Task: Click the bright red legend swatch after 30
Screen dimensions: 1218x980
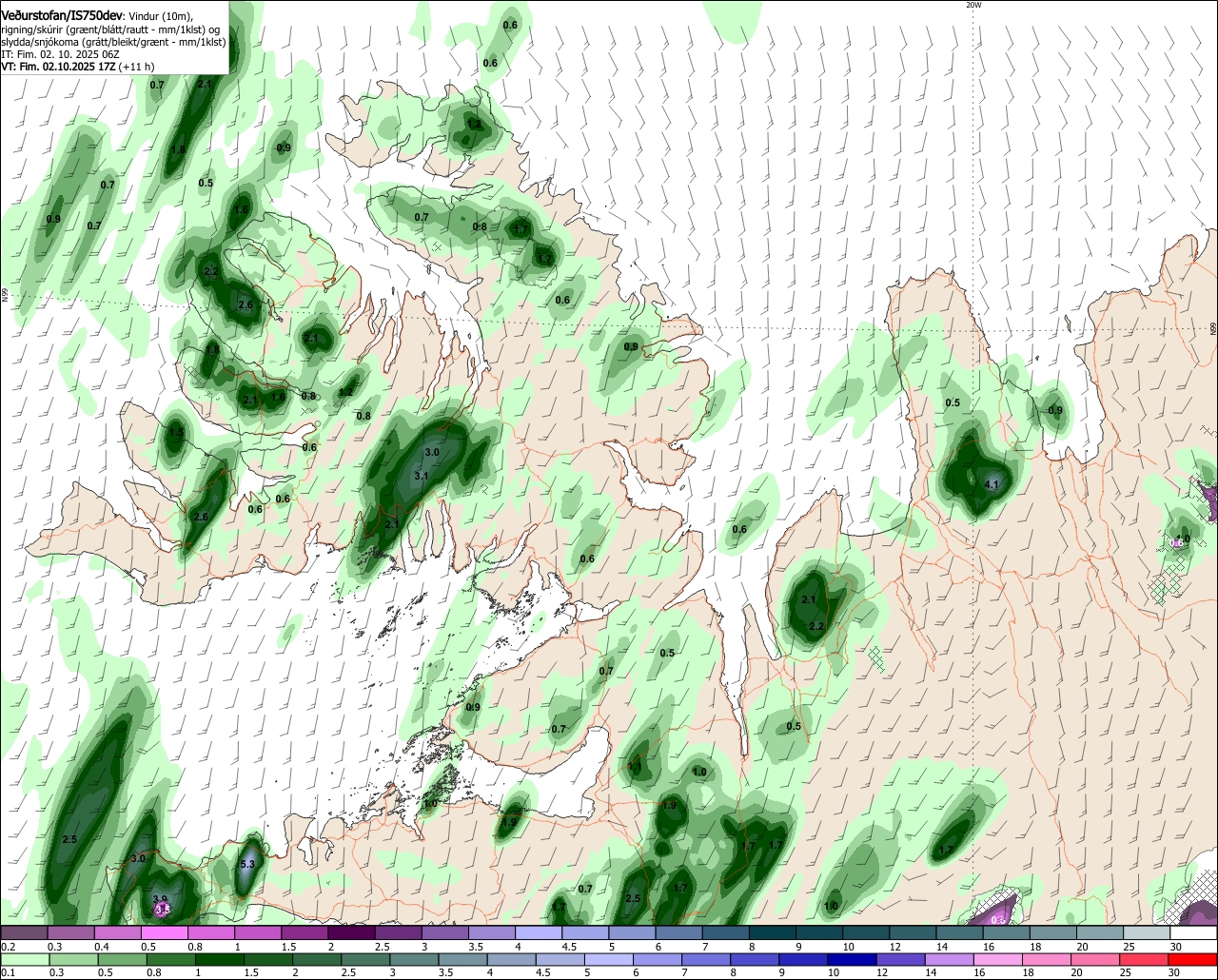Action: [1193, 960]
